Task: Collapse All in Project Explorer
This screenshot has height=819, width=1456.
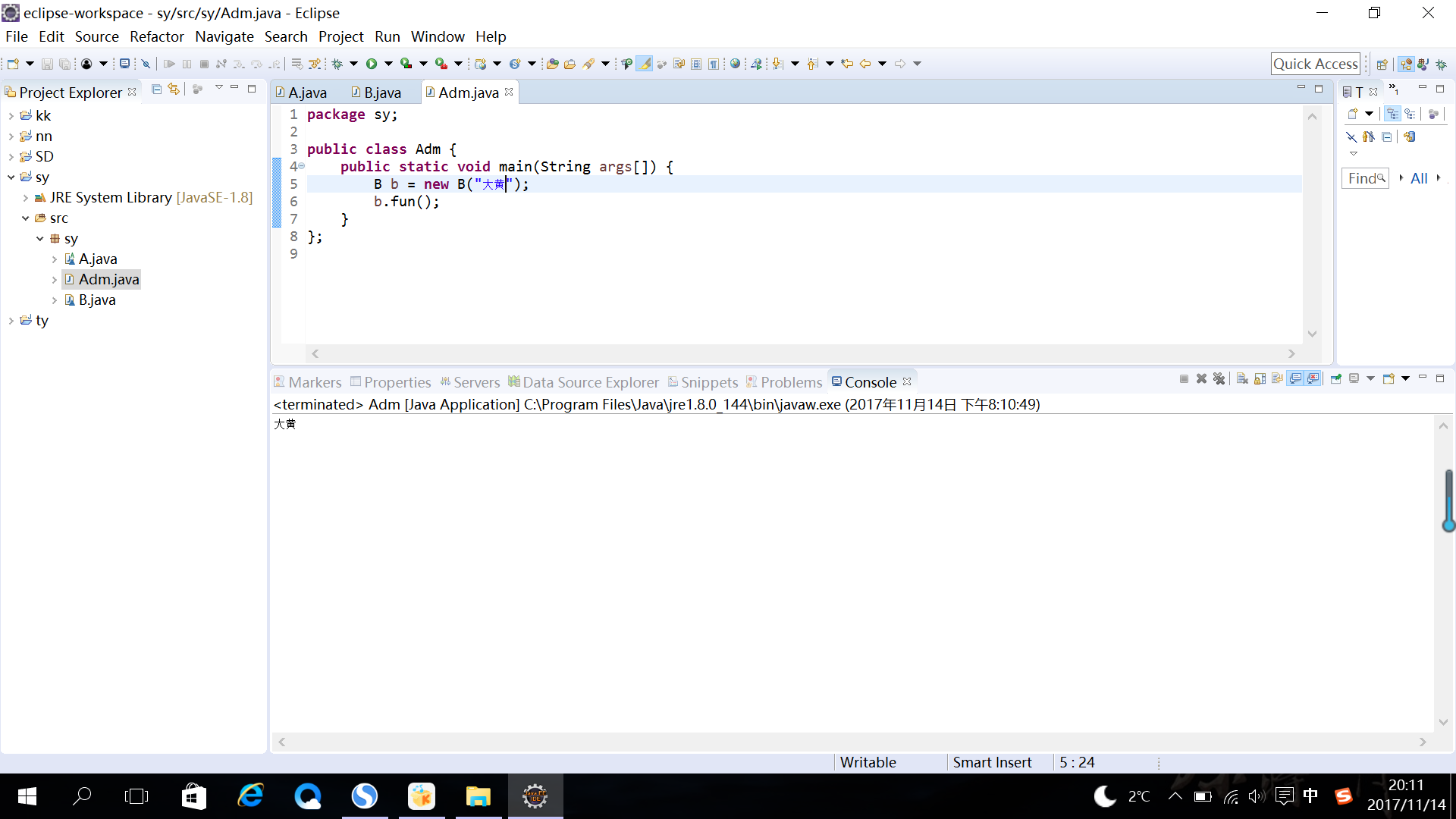Action: (x=156, y=89)
